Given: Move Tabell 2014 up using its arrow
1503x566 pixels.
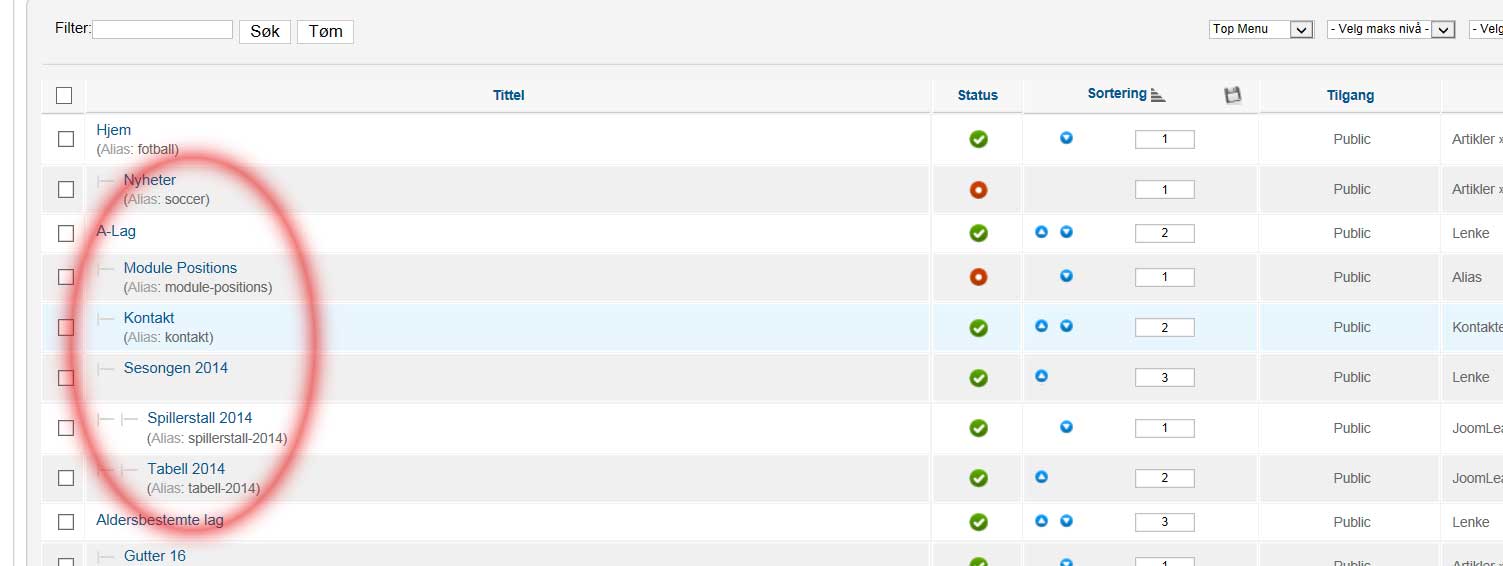Looking at the screenshot, I should (1041, 477).
